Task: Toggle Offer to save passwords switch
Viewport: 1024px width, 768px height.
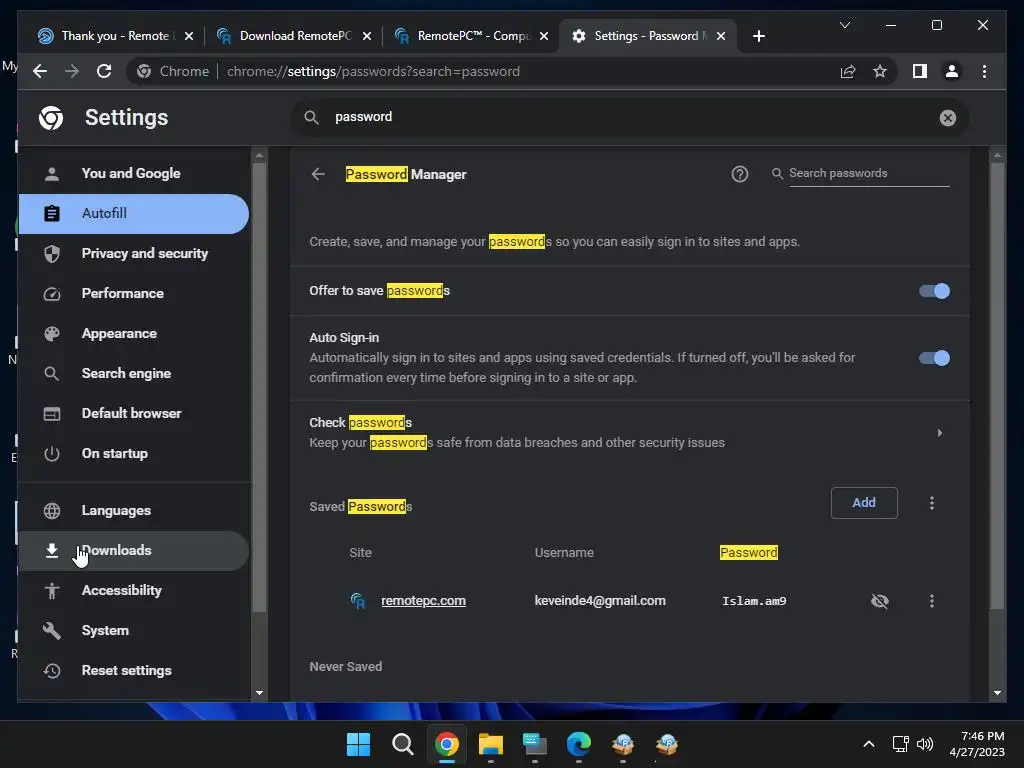Action: click(x=934, y=291)
